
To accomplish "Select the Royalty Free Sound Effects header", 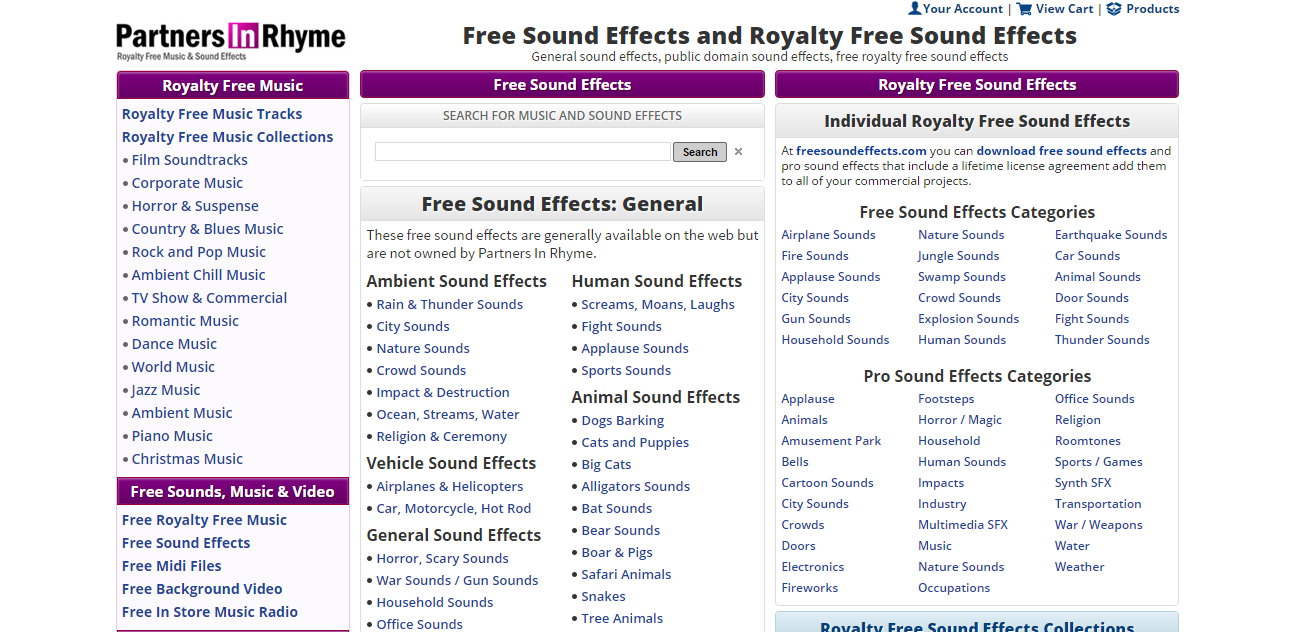I will coord(976,85).
